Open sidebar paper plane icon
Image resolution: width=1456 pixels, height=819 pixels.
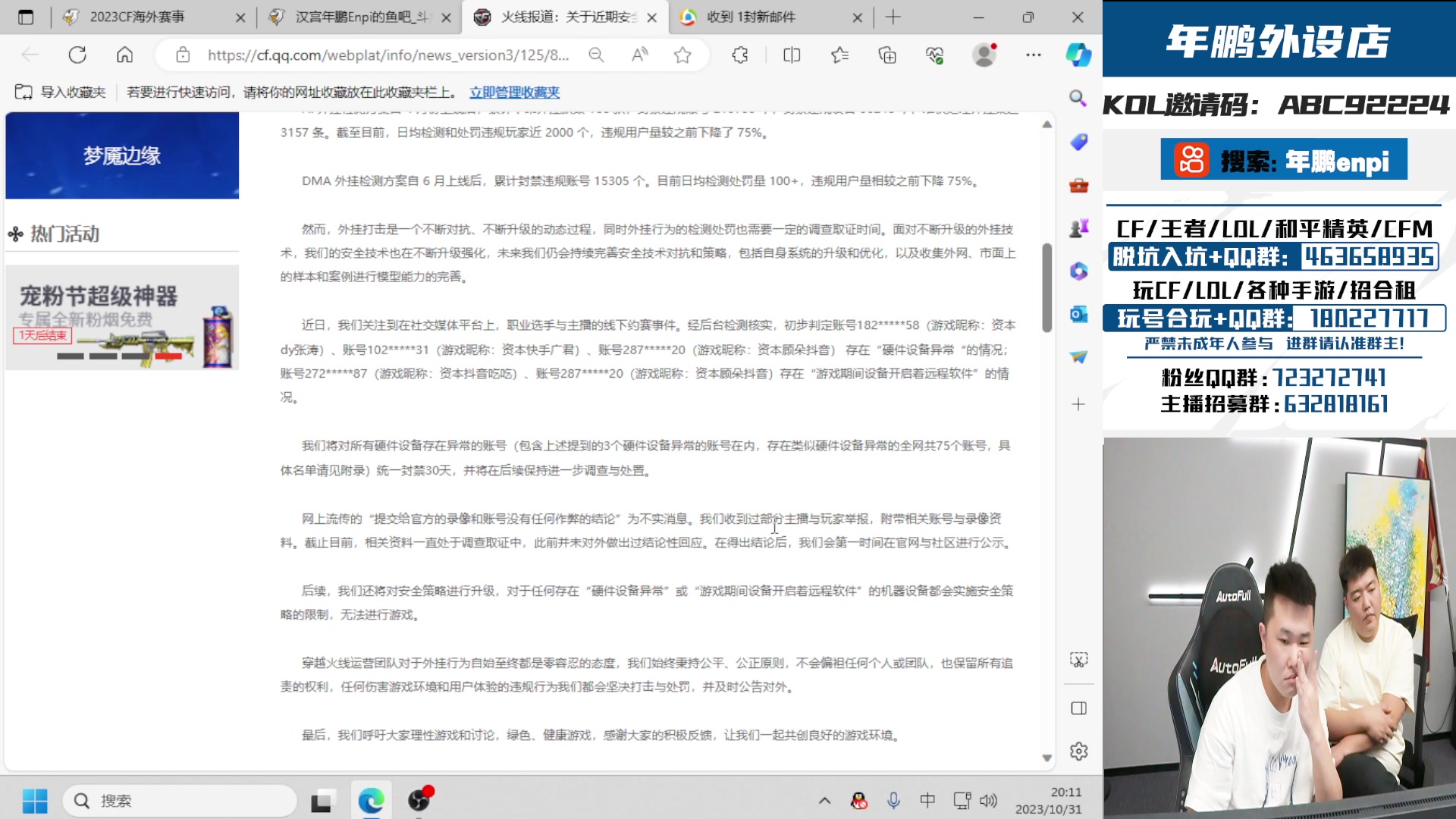[1078, 356]
